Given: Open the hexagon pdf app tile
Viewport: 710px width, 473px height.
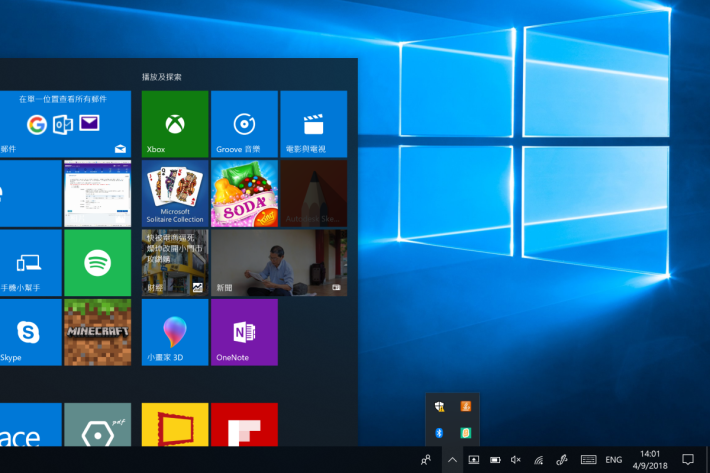Looking at the screenshot, I should [x=97, y=425].
